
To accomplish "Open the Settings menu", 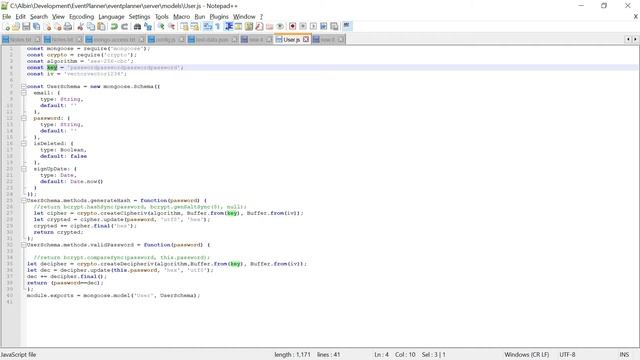I will 139,17.
